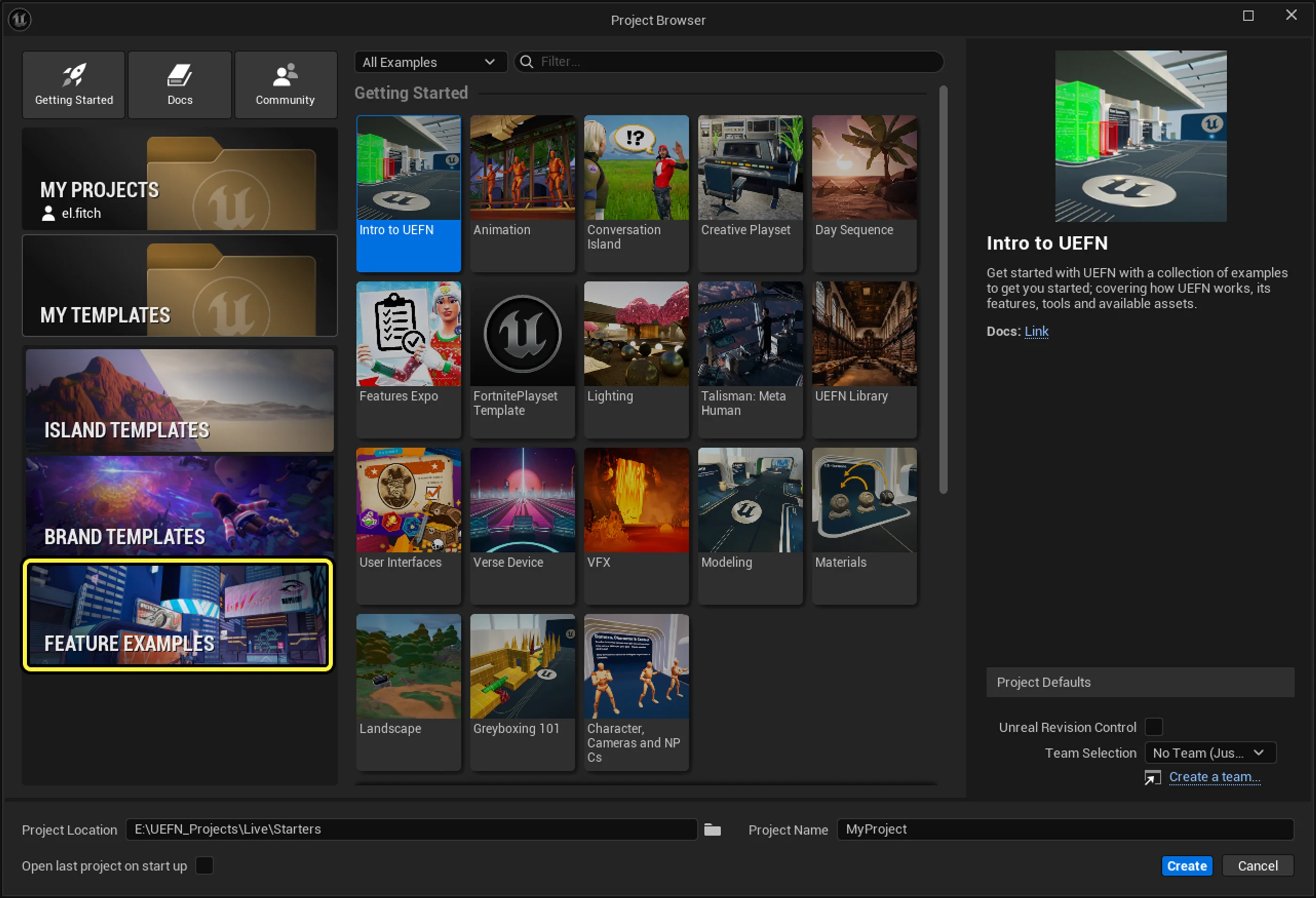Viewport: 1316px width, 898px height.
Task: Select the Feature Examples category
Action: point(178,615)
